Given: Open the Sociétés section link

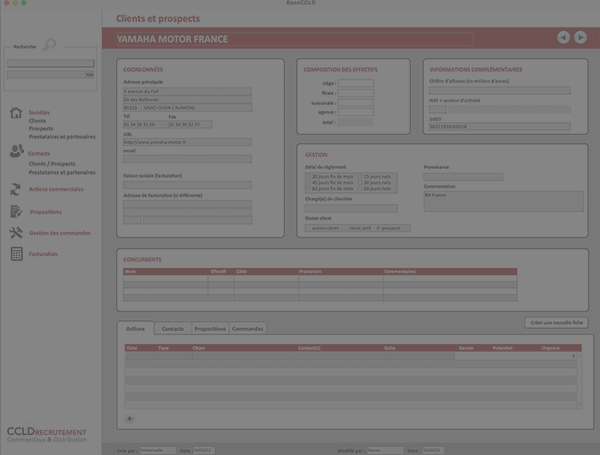Looking at the screenshot, I should 39,113.
